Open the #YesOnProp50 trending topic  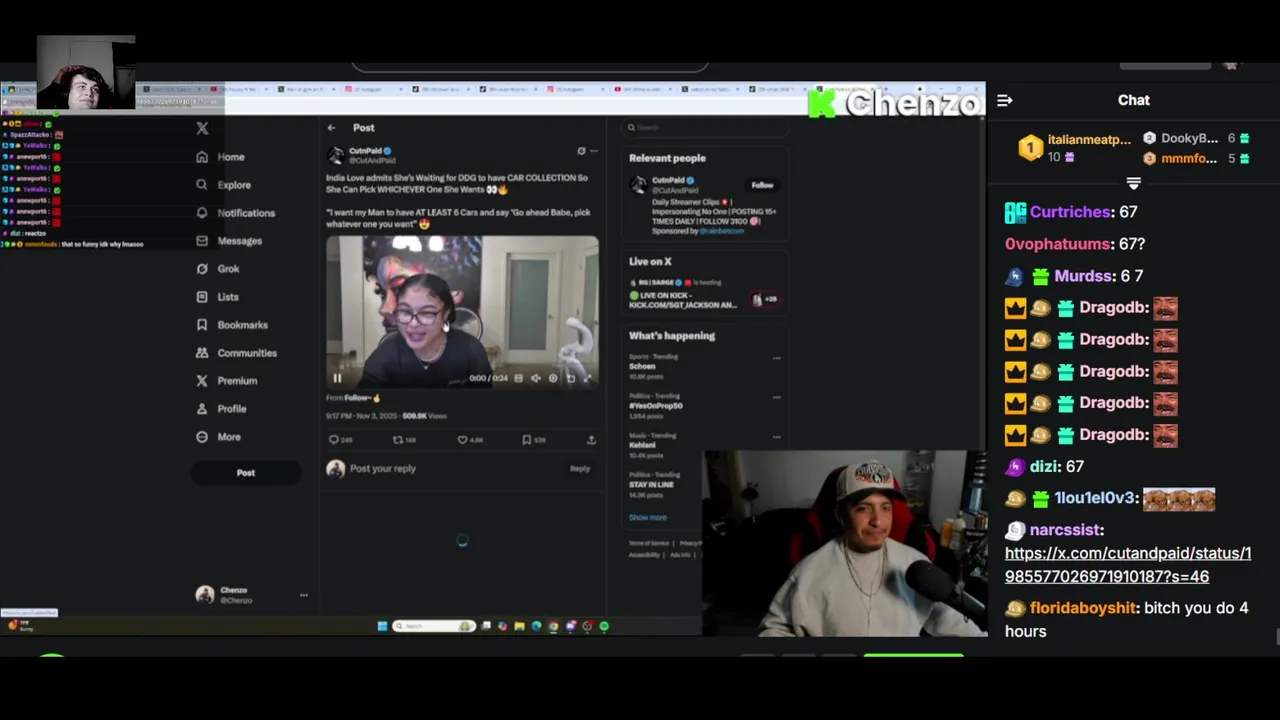(656, 406)
